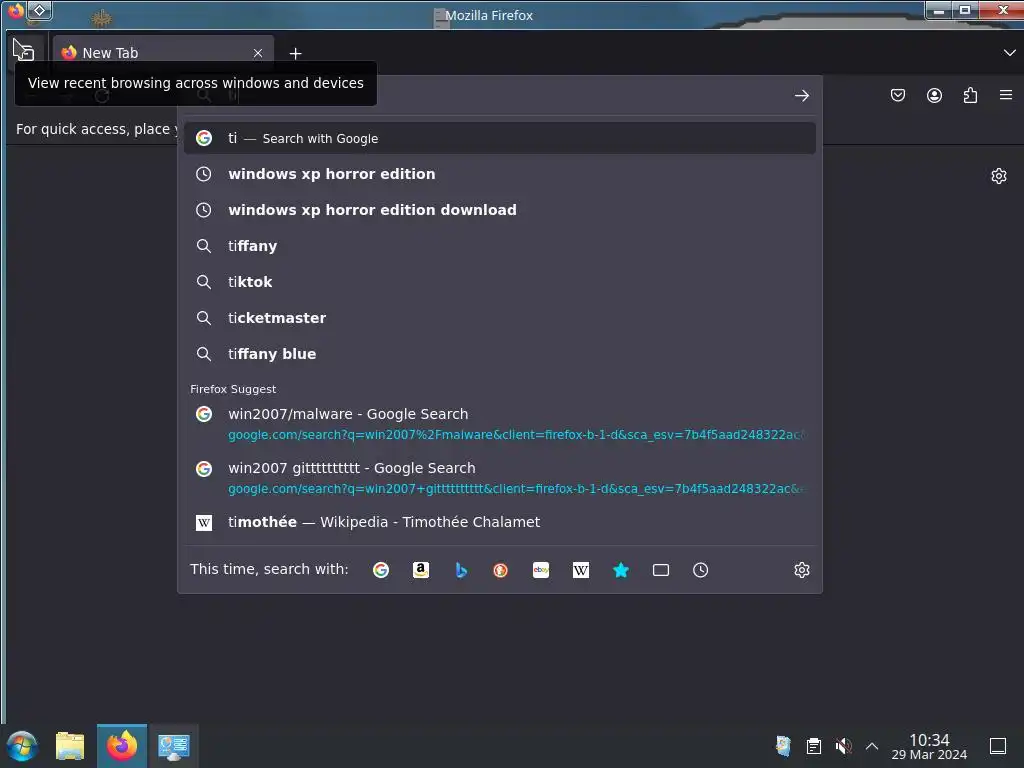
Task: Open 'win2007/malware - Google Search' result
Action: point(500,424)
